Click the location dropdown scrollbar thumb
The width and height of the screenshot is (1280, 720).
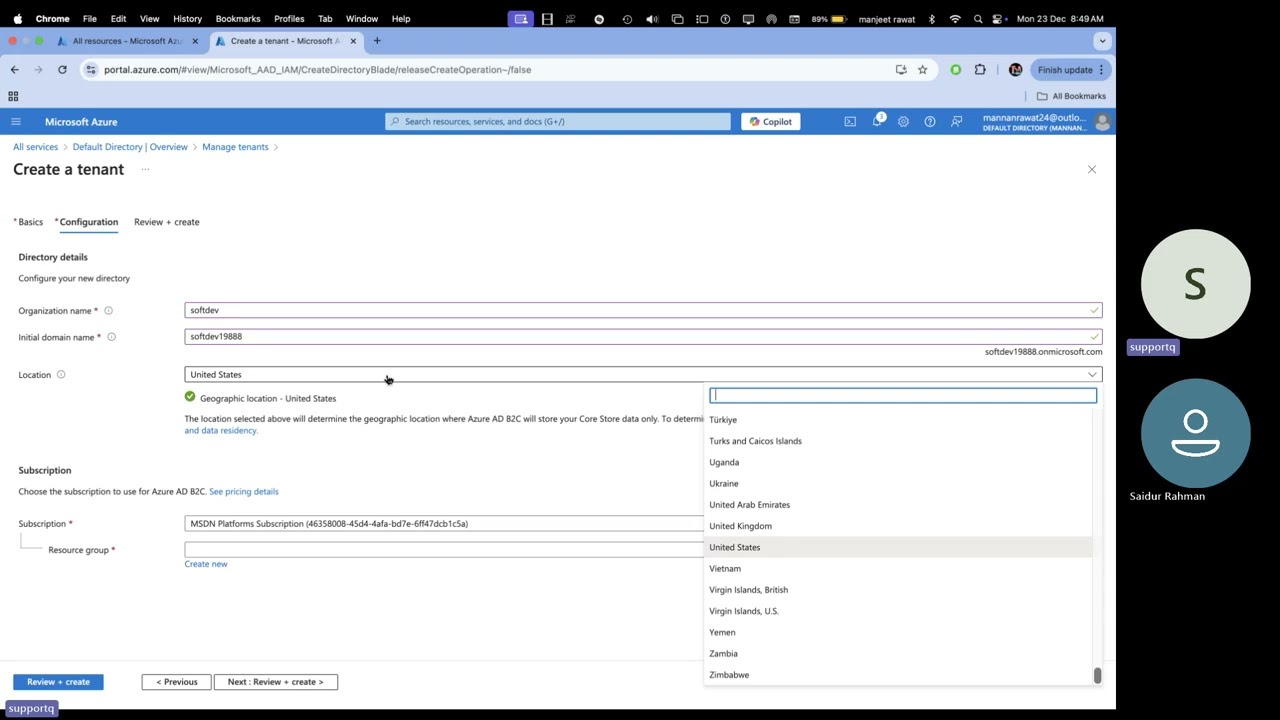(x=1097, y=676)
